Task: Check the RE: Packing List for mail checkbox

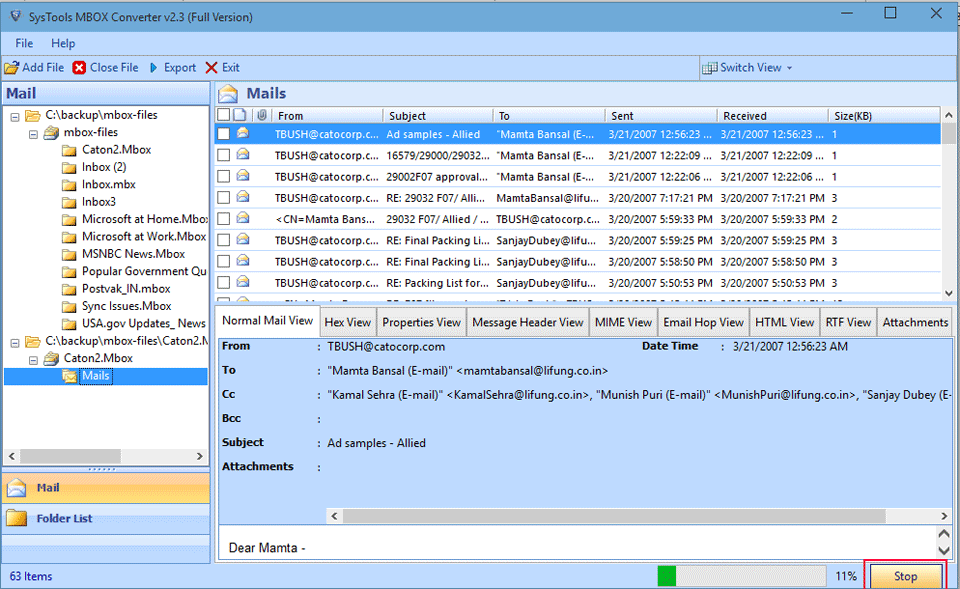Action: click(223, 282)
